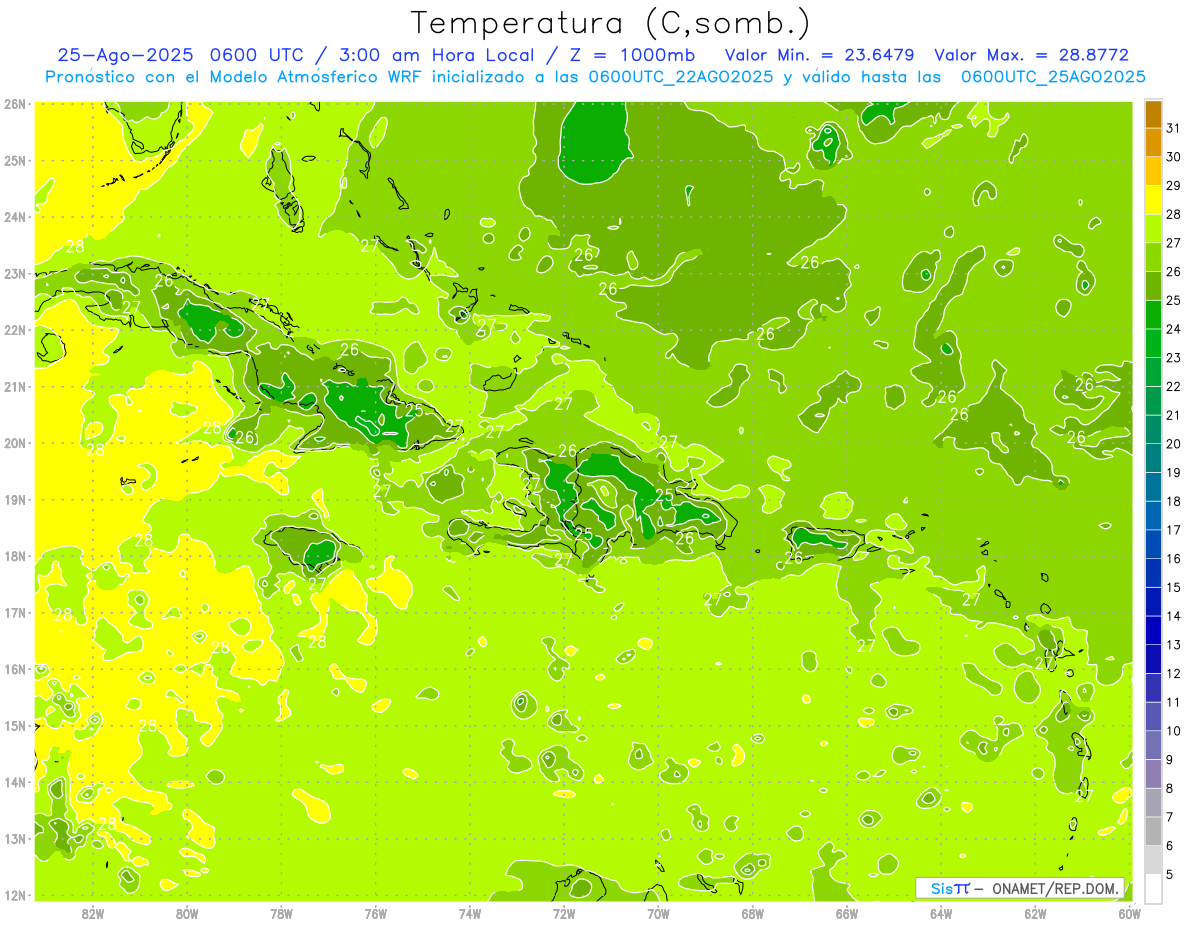Click the '20N' latitude axis label
The height and width of the screenshot is (927, 1200).
15,443
